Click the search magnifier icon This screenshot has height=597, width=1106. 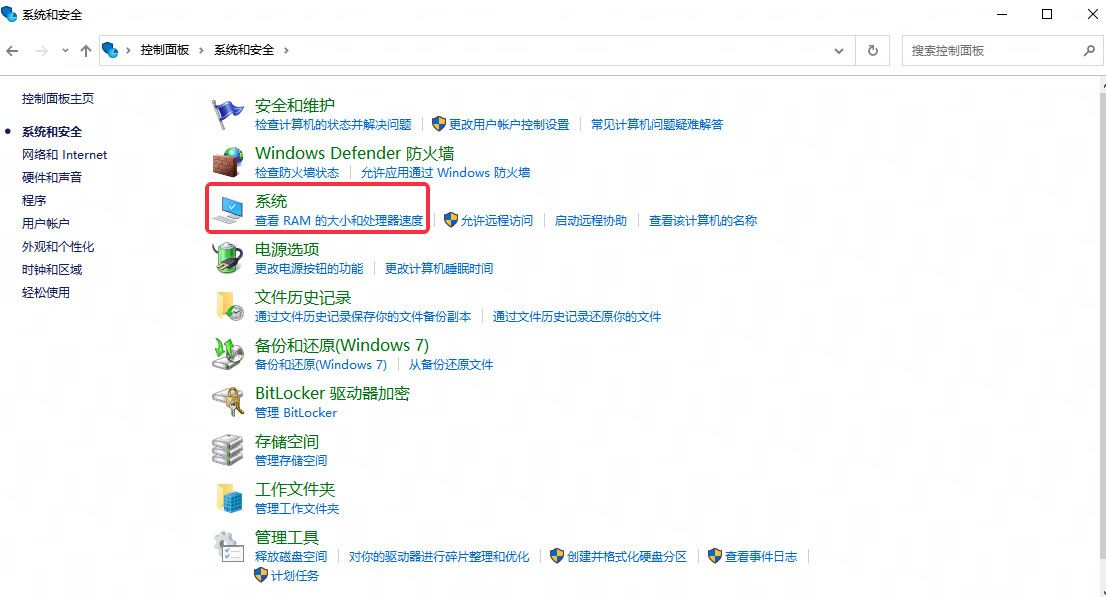tap(1089, 51)
